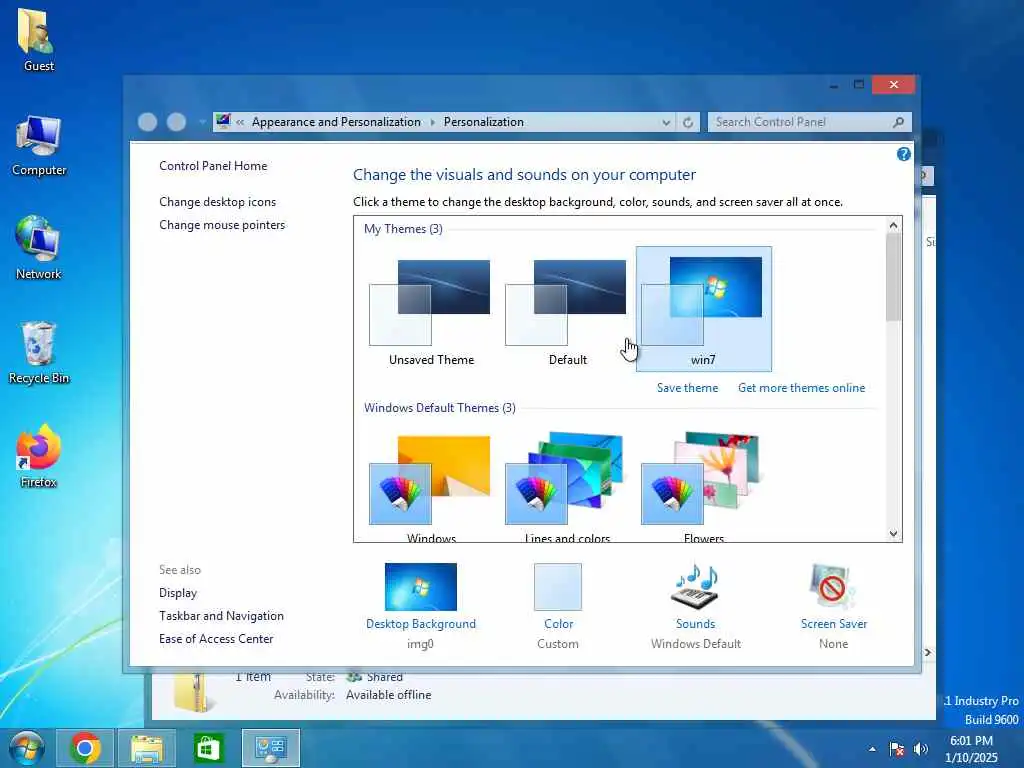Viewport: 1024px width, 768px height.
Task: Open the arrow between Appearance and Personalization
Action: [432, 122]
